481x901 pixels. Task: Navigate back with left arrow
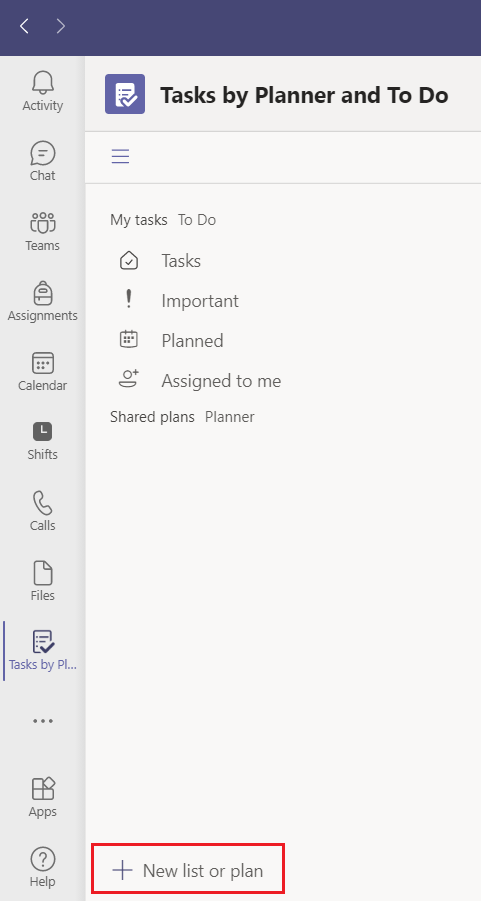point(24,26)
